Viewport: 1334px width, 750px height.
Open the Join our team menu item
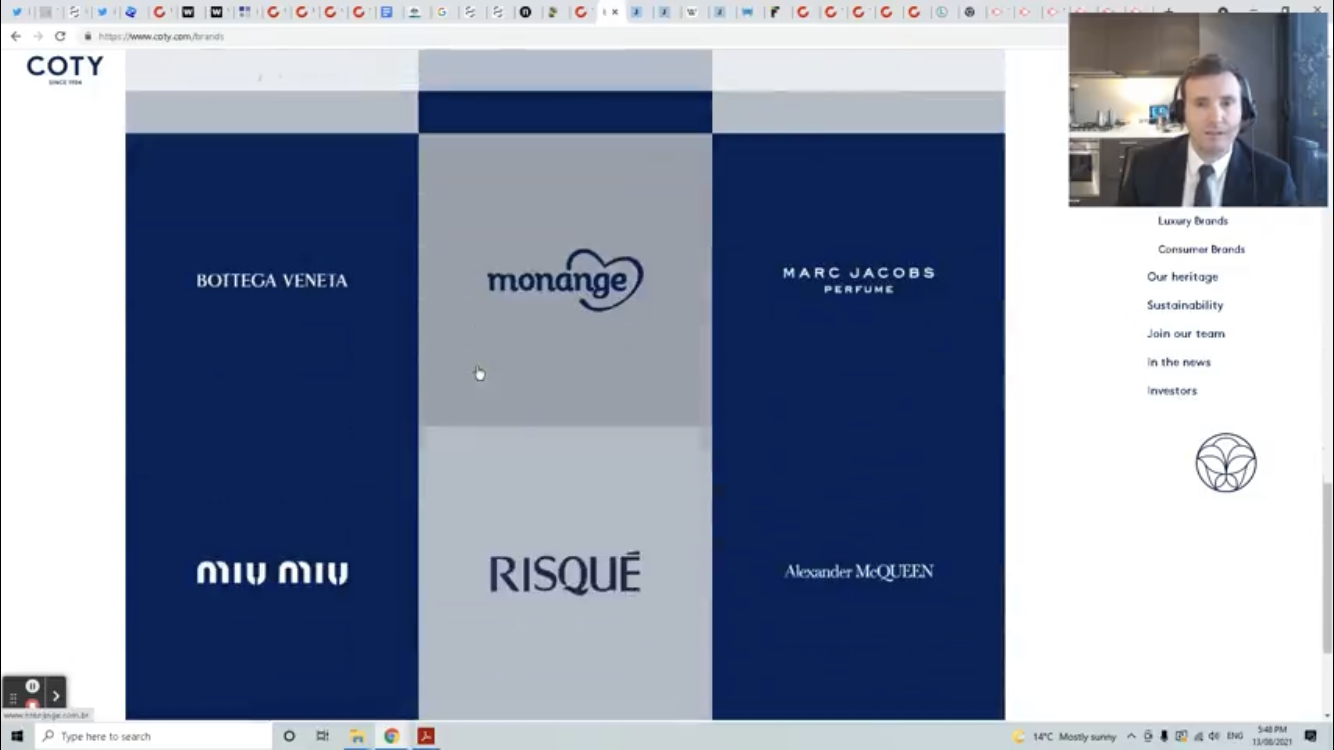click(x=1186, y=334)
